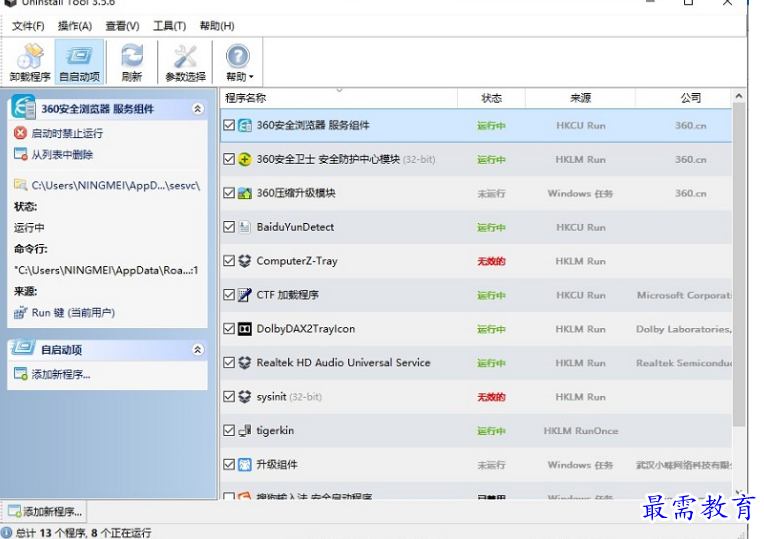Select the 无效的 status of ComputerZ-Tray

pyautogui.click(x=491, y=261)
